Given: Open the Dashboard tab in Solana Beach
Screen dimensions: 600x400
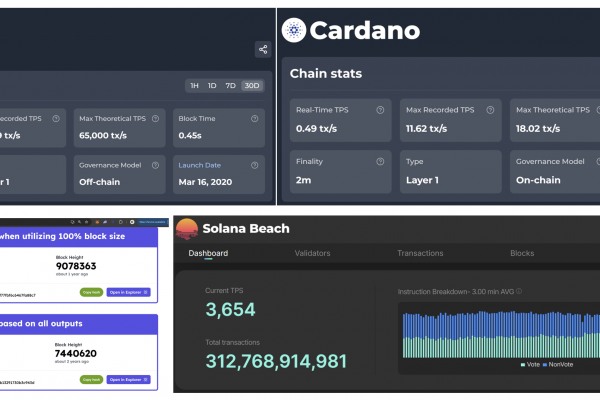Looking at the screenshot, I should [x=208, y=253].
